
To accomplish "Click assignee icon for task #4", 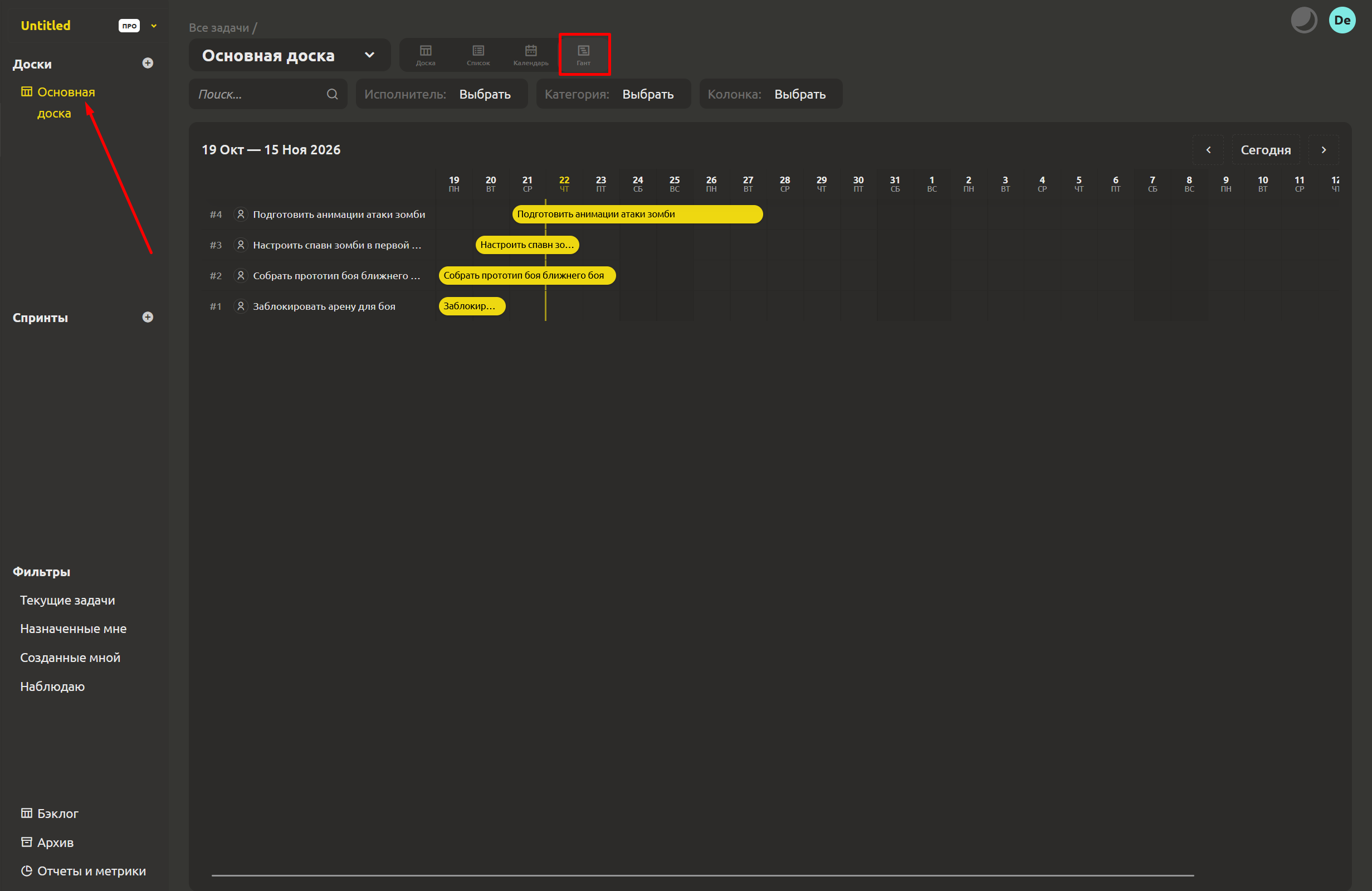I will (241, 215).
